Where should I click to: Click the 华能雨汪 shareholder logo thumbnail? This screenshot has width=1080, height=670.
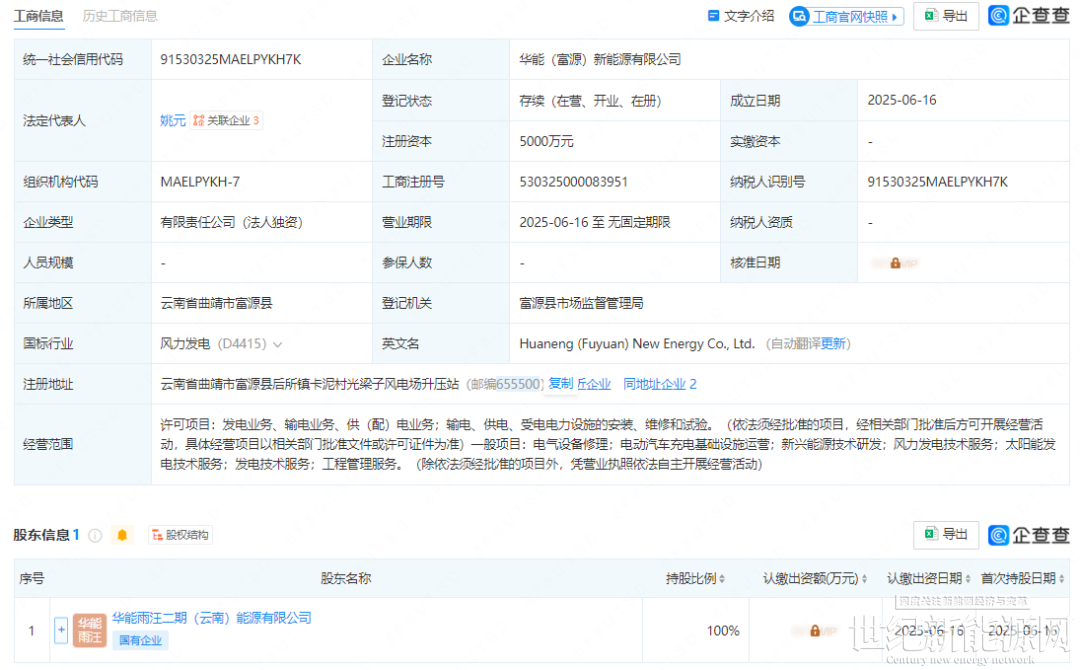click(x=90, y=631)
